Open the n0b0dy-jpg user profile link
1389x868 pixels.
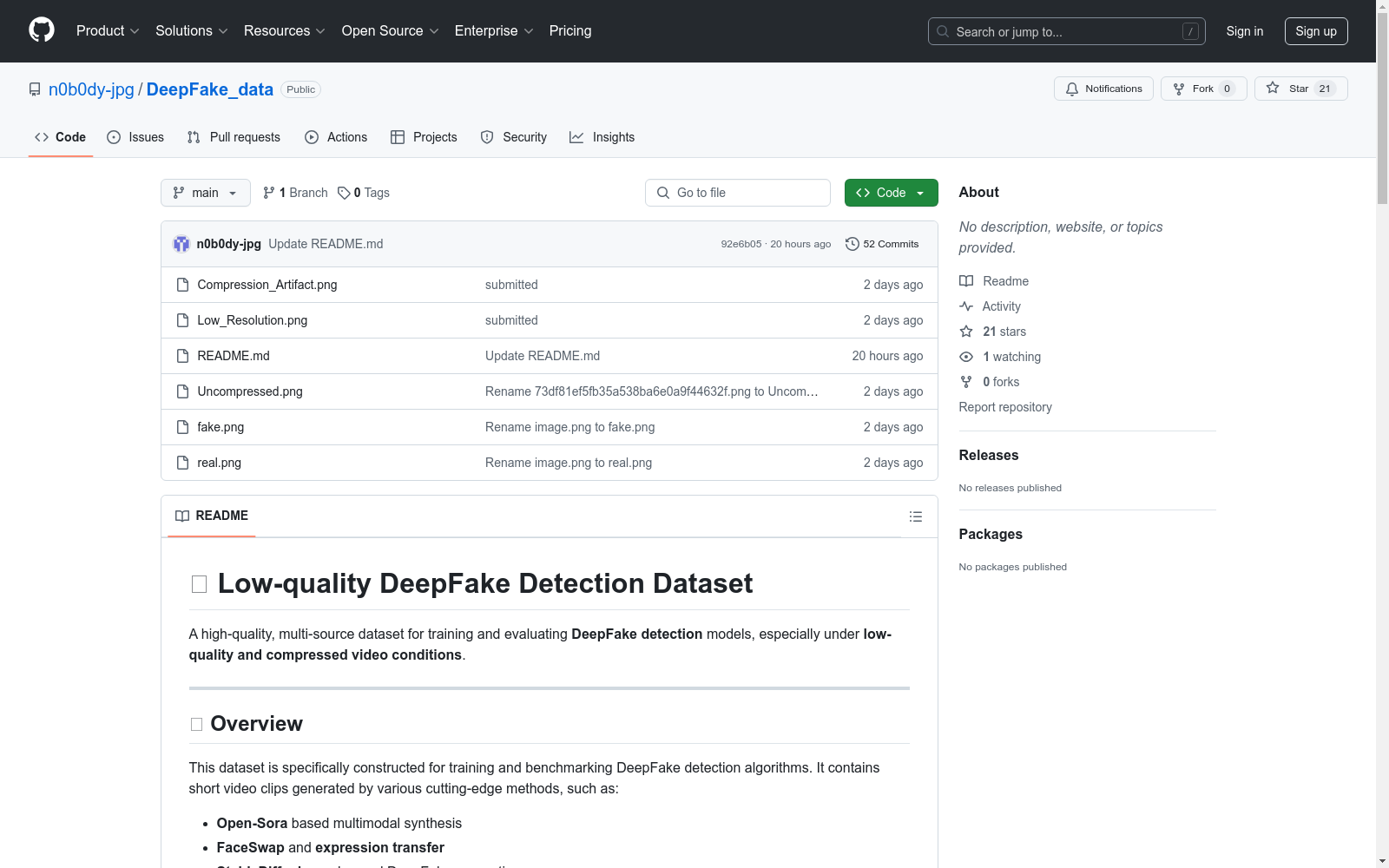(91, 89)
